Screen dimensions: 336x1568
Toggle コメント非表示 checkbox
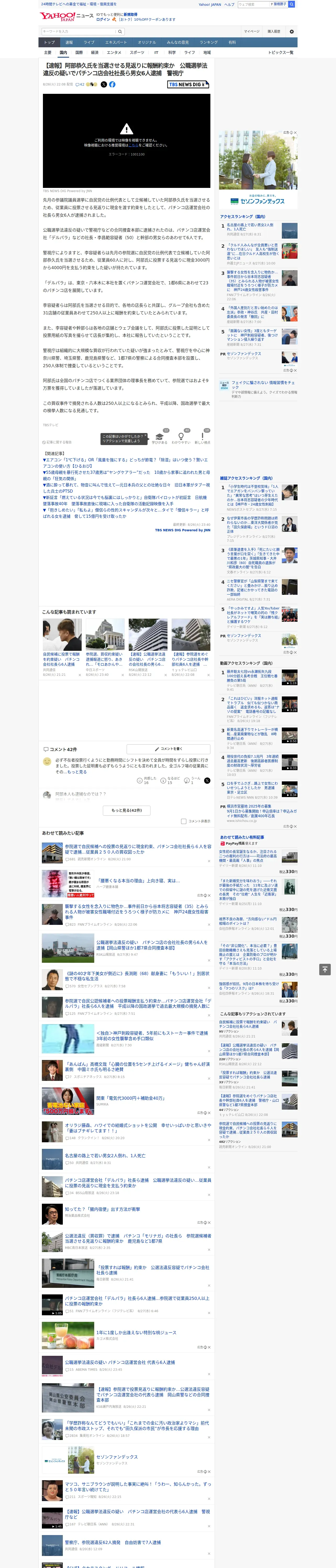coord(183,821)
